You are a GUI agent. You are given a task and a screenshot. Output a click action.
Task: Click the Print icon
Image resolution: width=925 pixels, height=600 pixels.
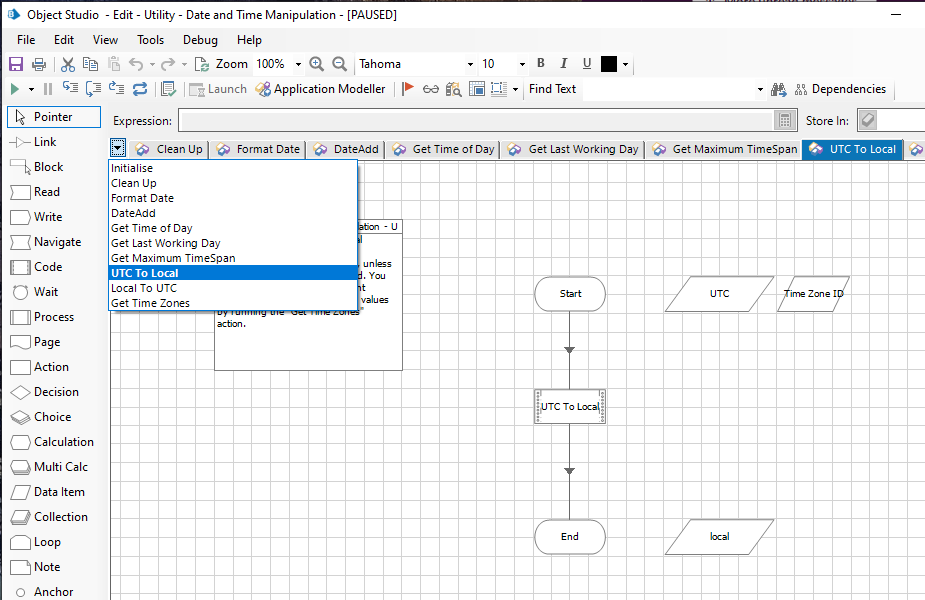[39, 64]
